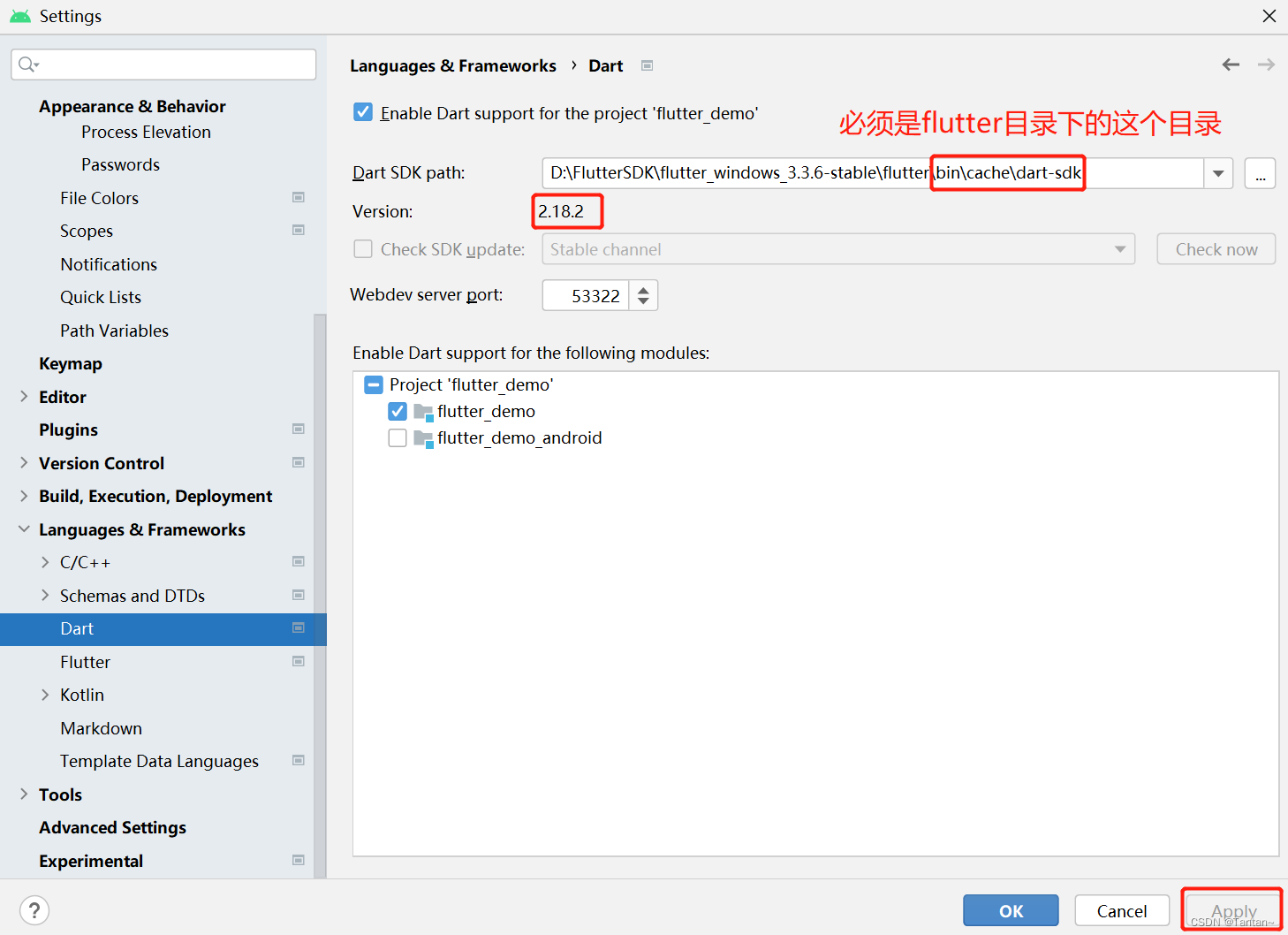Click the Webdev server port field

(x=586, y=295)
